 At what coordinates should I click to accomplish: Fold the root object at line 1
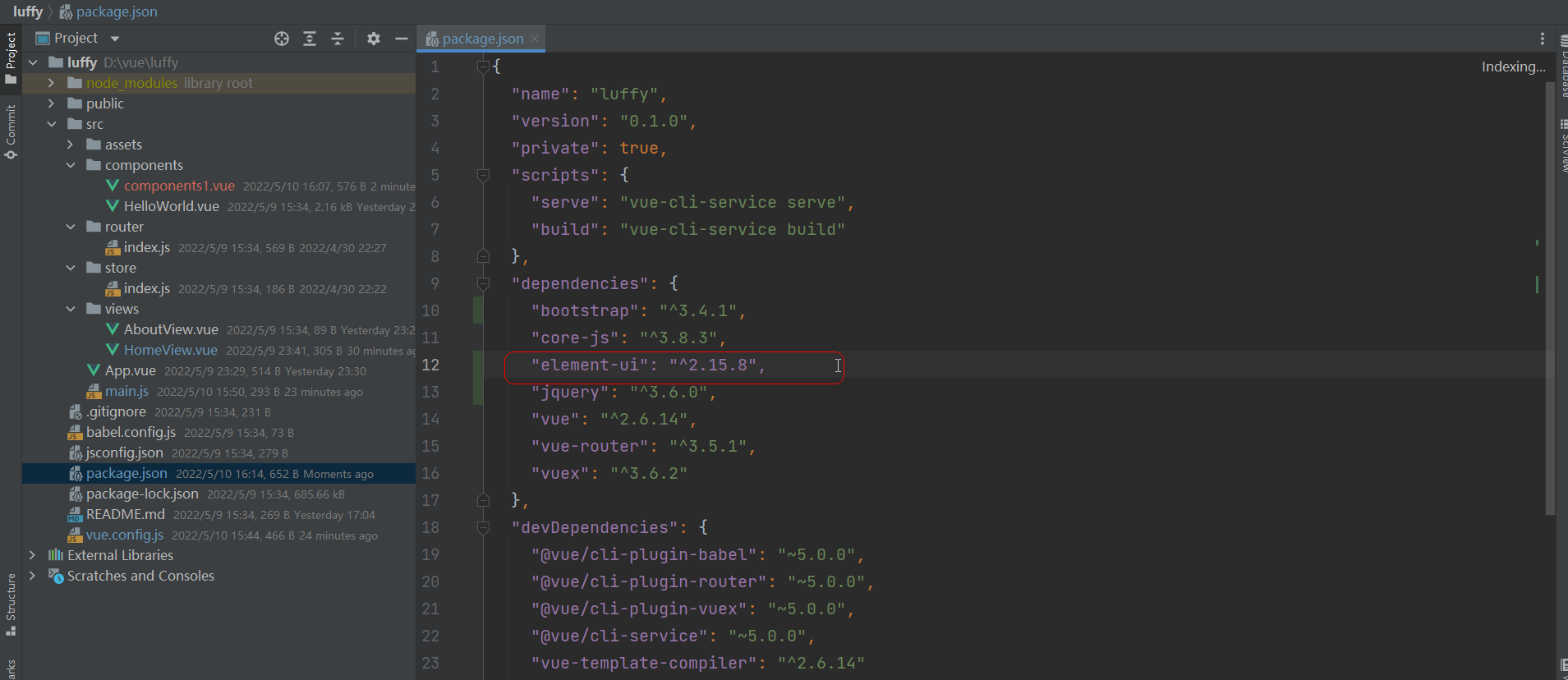(483, 67)
